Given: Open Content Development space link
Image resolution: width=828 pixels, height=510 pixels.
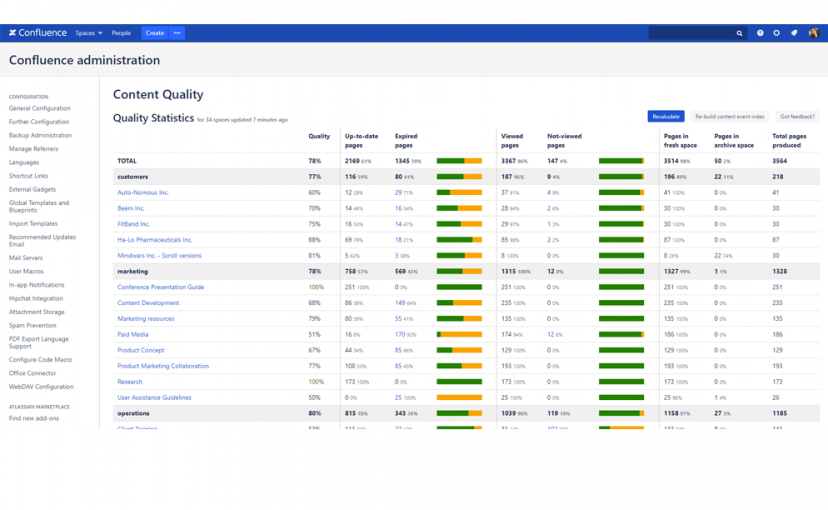Looking at the screenshot, I should [148, 303].
